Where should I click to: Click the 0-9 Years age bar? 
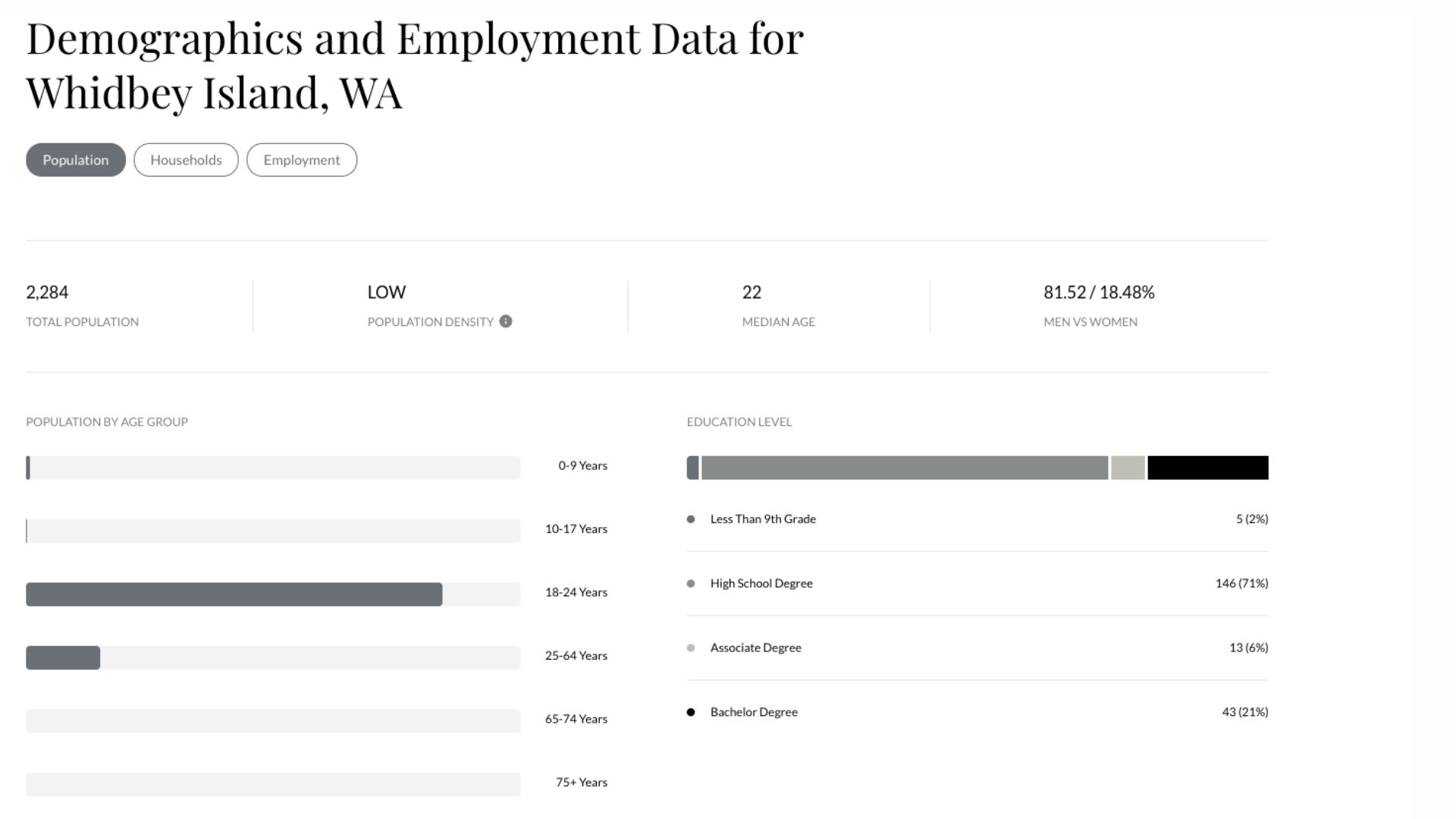point(28,468)
